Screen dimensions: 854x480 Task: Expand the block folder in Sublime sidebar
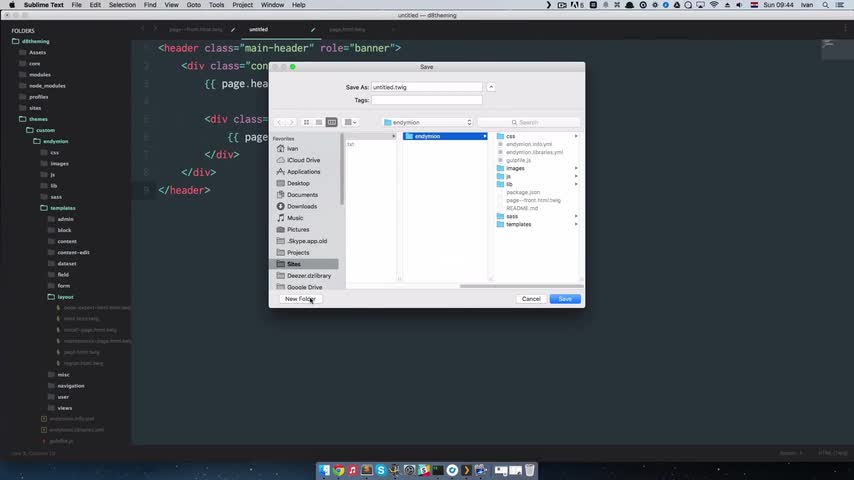click(x=64, y=230)
